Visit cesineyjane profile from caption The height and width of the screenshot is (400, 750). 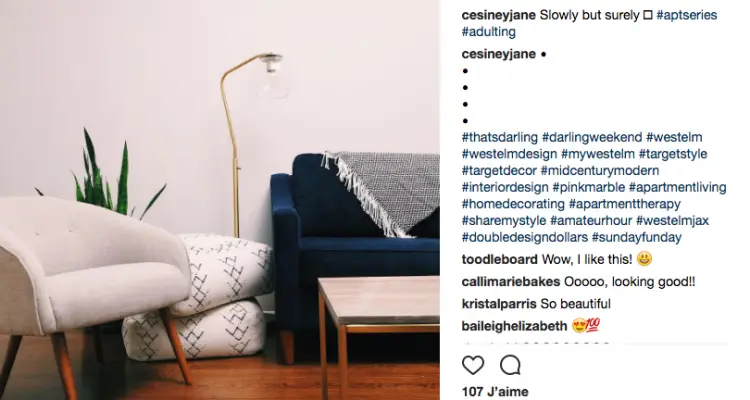click(498, 15)
